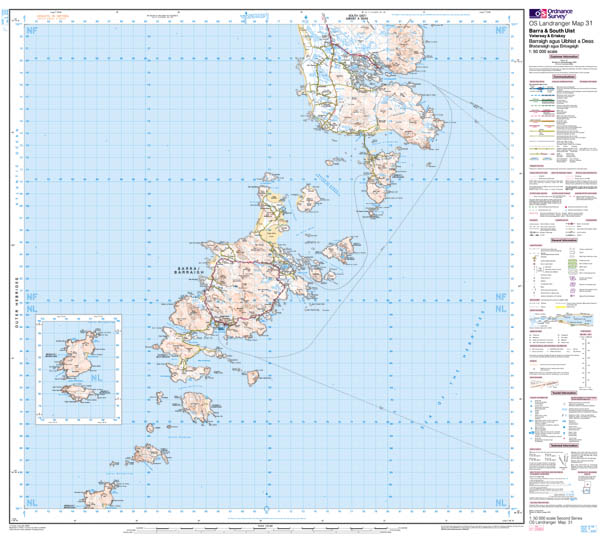Click the '1:50 000 scale' text under the titles
The image size is (600, 536).
543,51
